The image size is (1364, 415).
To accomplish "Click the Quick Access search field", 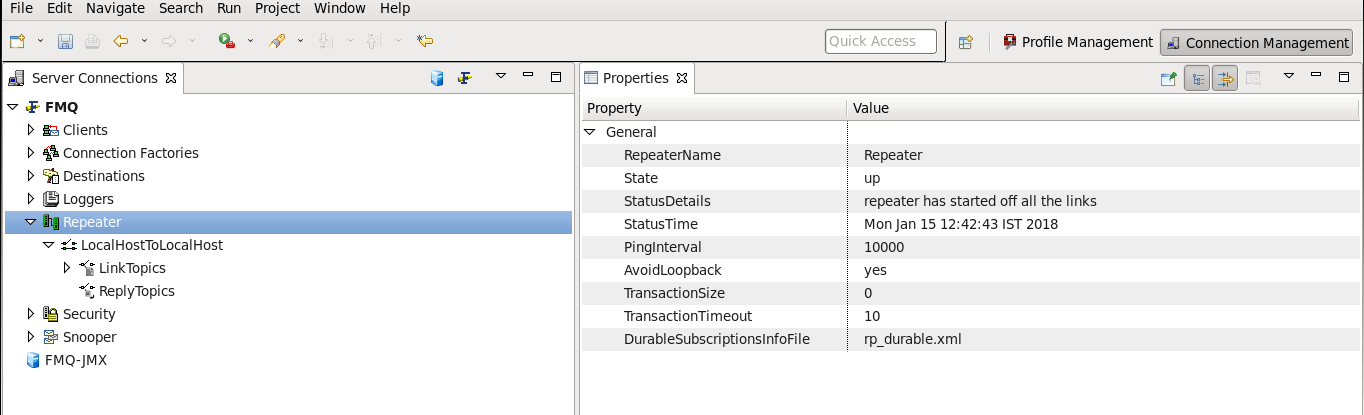I will [881, 41].
